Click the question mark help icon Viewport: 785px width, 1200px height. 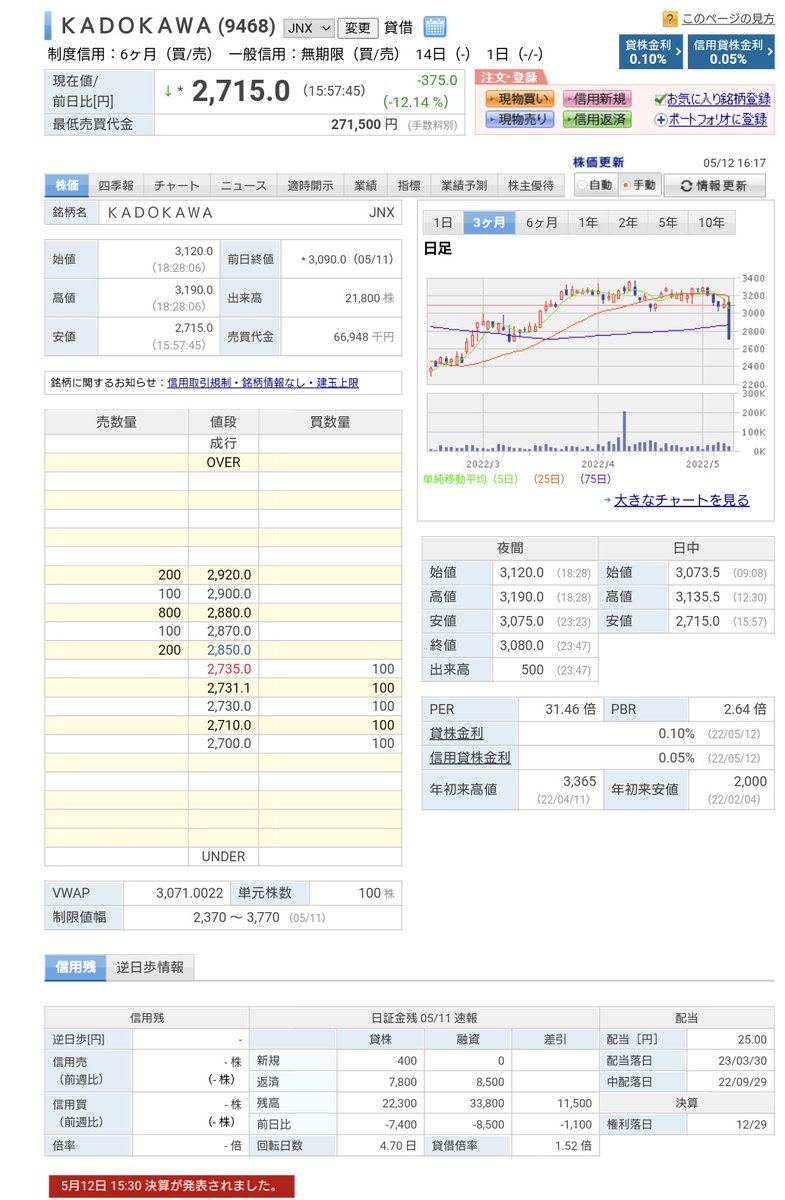(670, 18)
